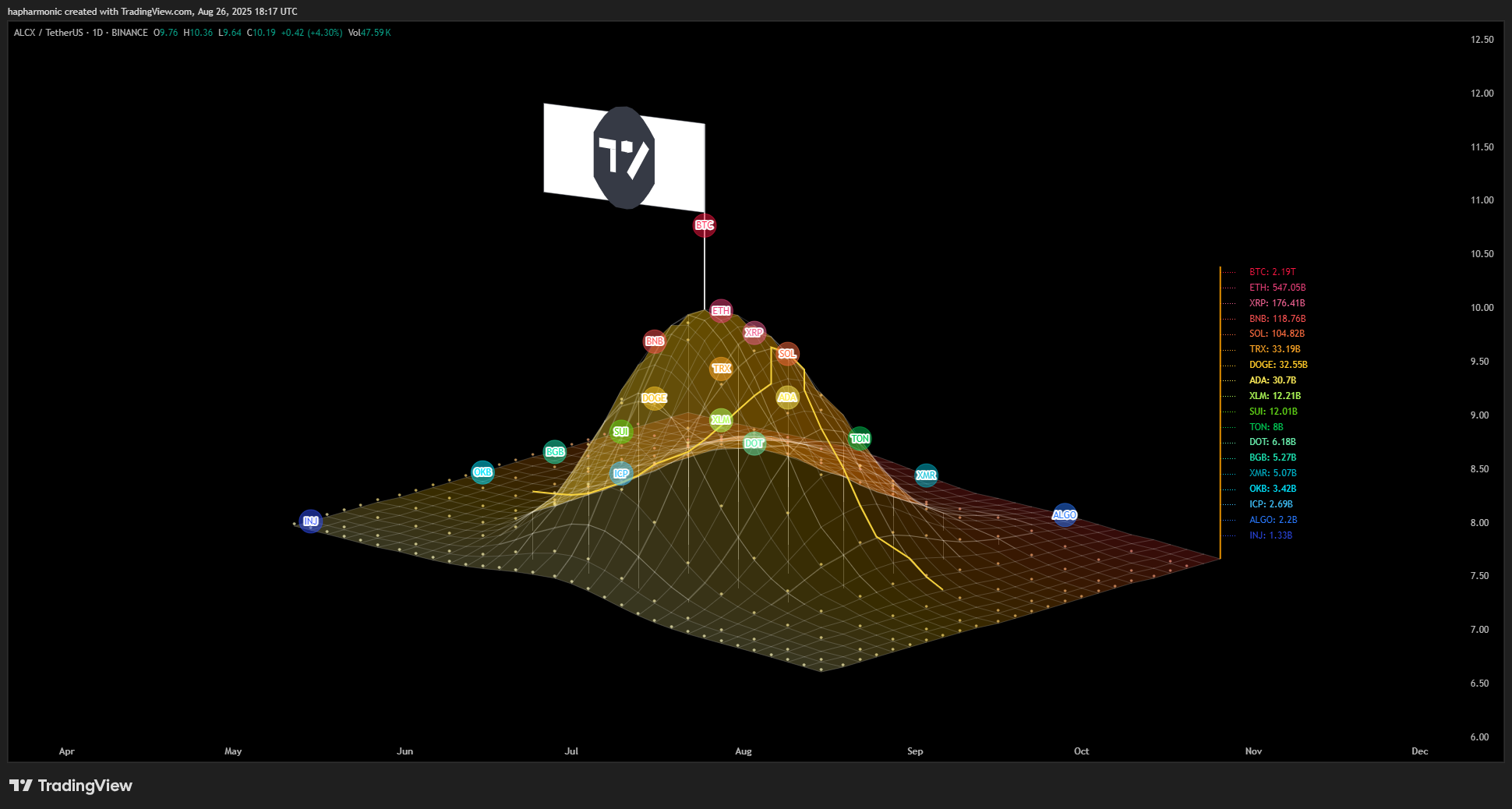Click the BTC bubble marker
Image resolution: width=1512 pixels, height=809 pixels.
click(705, 225)
